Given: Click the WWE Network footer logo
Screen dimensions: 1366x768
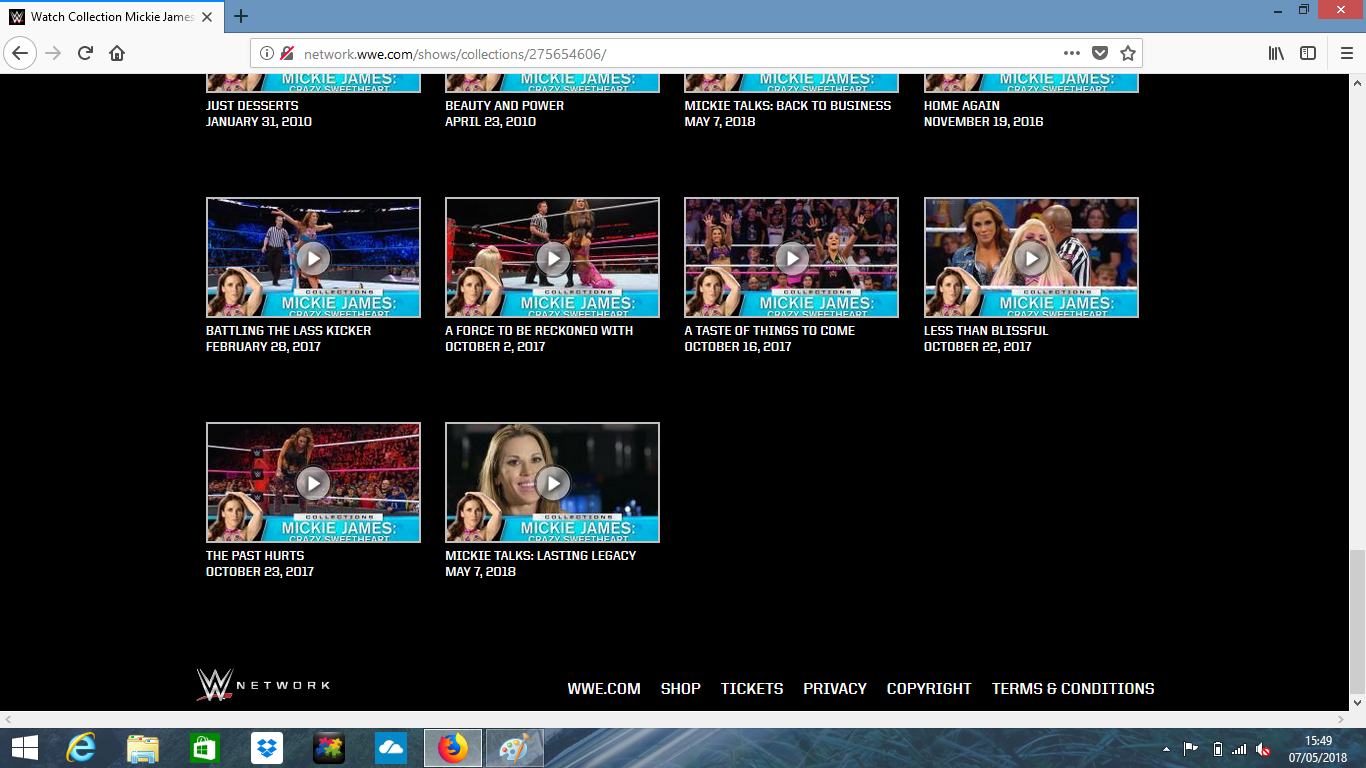Looking at the screenshot, I should click(263, 685).
